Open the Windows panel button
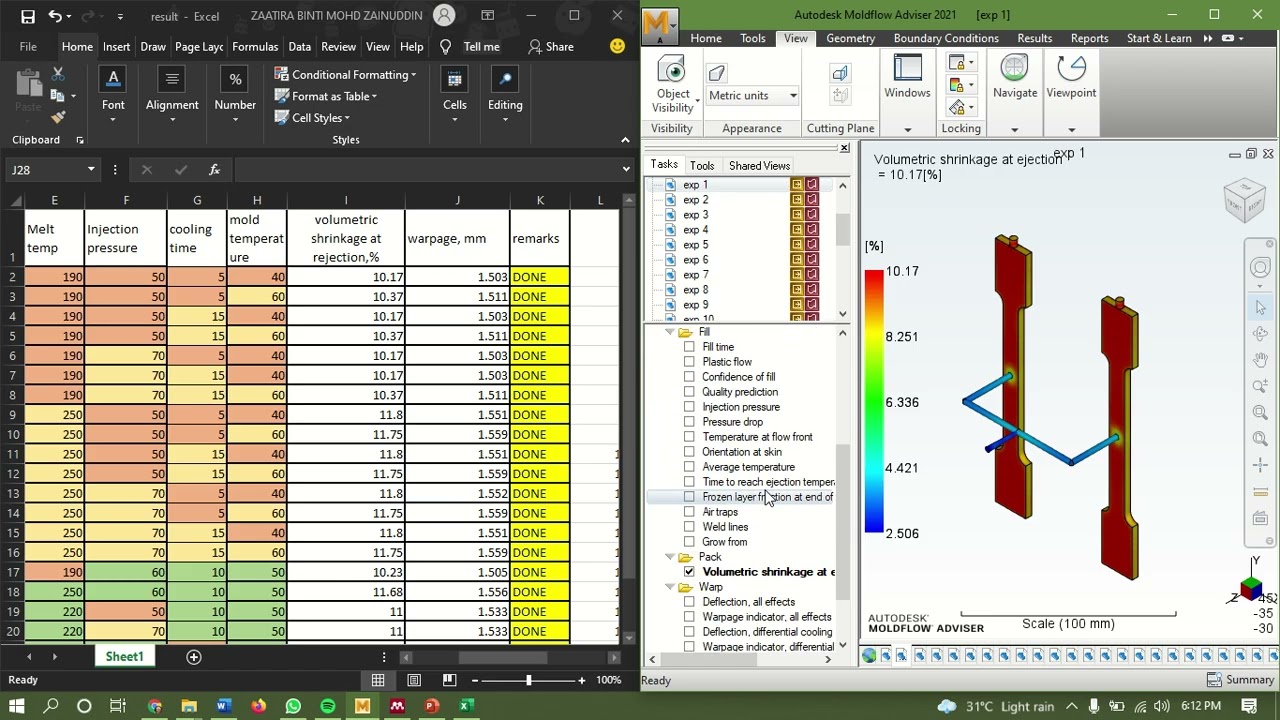 [x=907, y=78]
